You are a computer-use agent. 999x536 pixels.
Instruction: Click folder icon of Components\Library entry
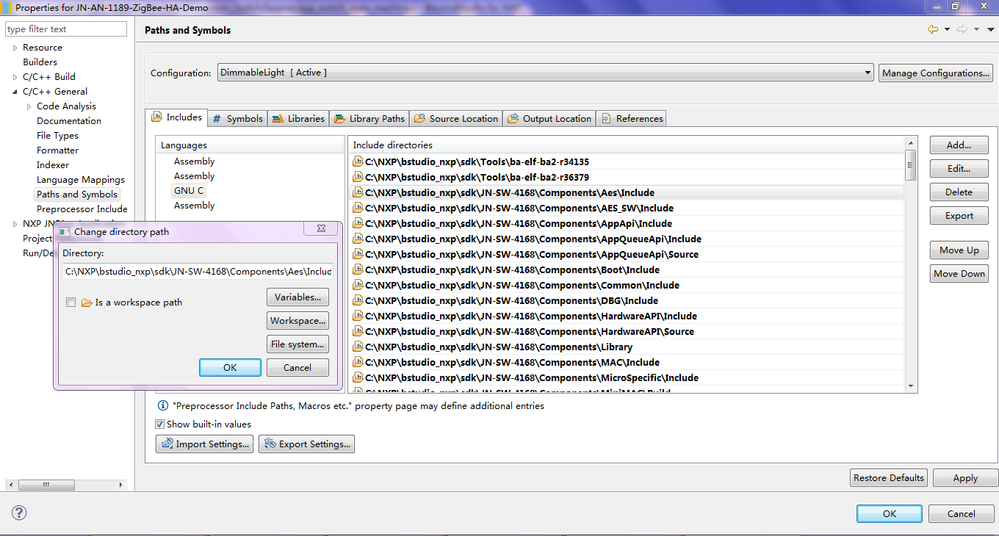point(358,347)
